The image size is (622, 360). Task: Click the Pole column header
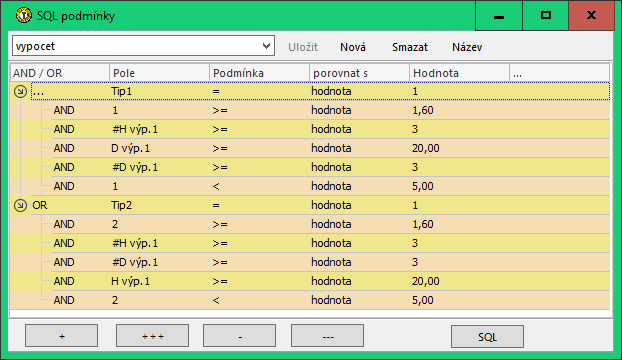159,73
